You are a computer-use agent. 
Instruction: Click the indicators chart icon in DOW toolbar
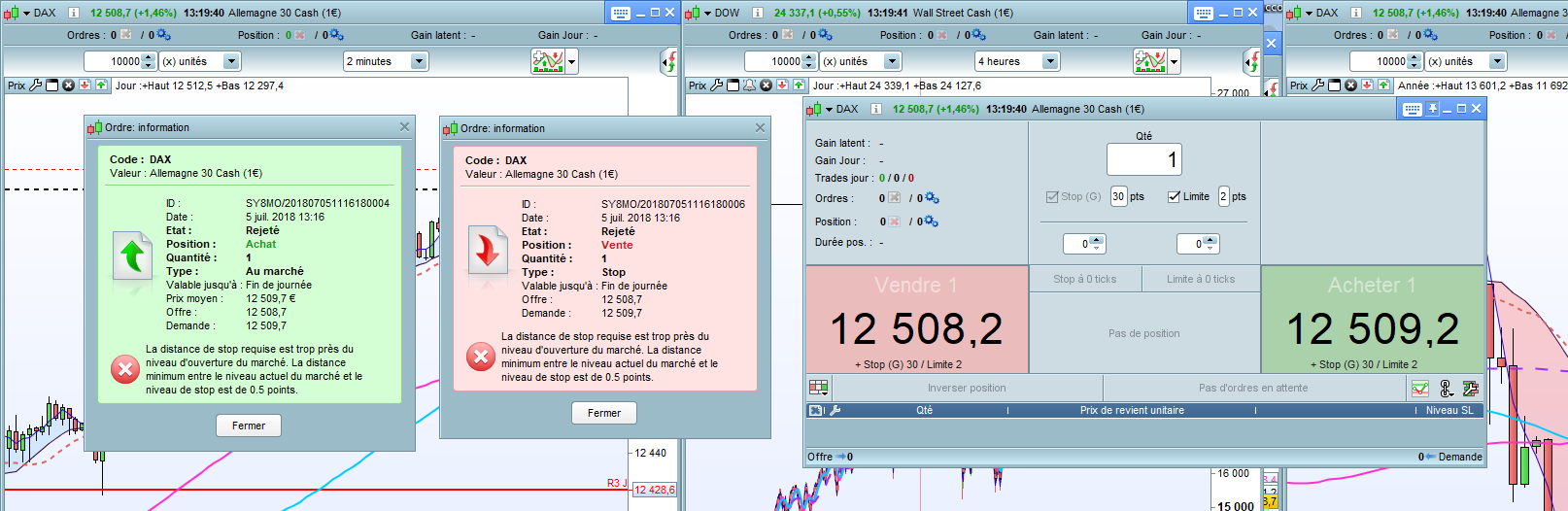tap(1150, 61)
